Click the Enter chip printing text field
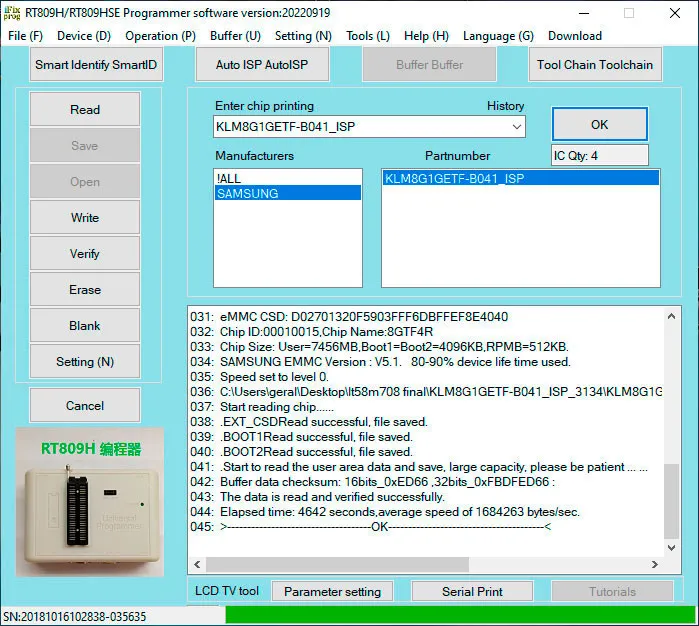This screenshot has width=699, height=626. click(360, 127)
